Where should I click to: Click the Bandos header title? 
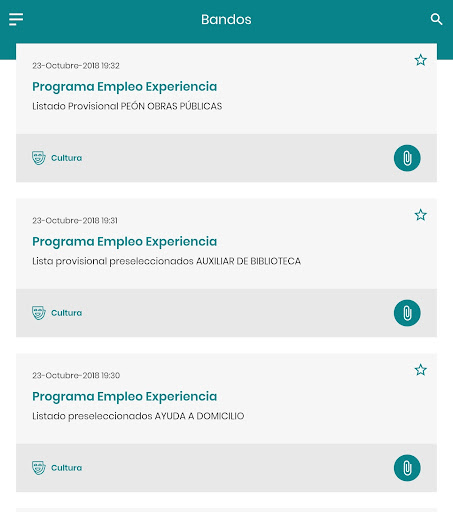226,19
